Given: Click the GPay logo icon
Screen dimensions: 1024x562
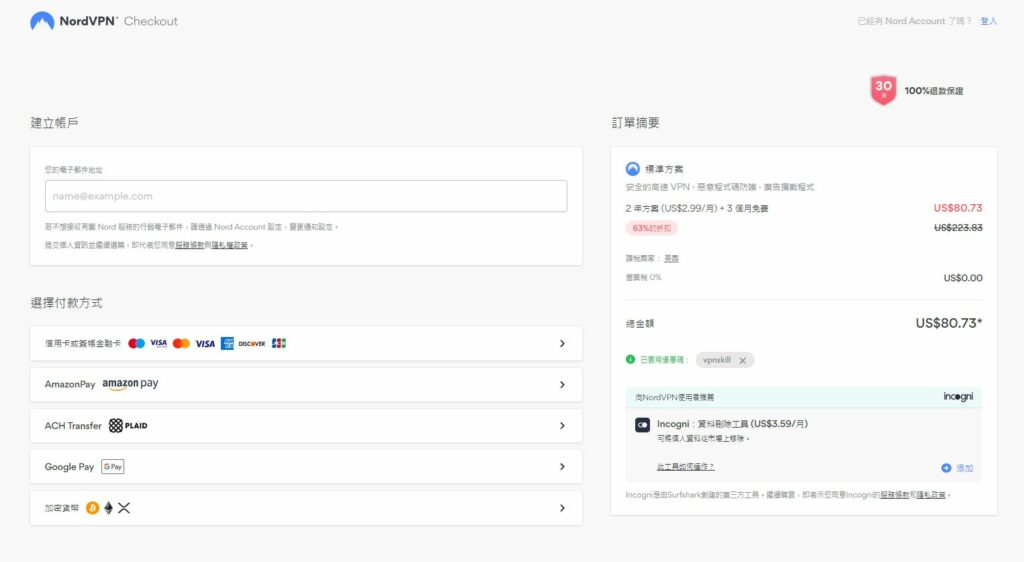Looking at the screenshot, I should (113, 467).
